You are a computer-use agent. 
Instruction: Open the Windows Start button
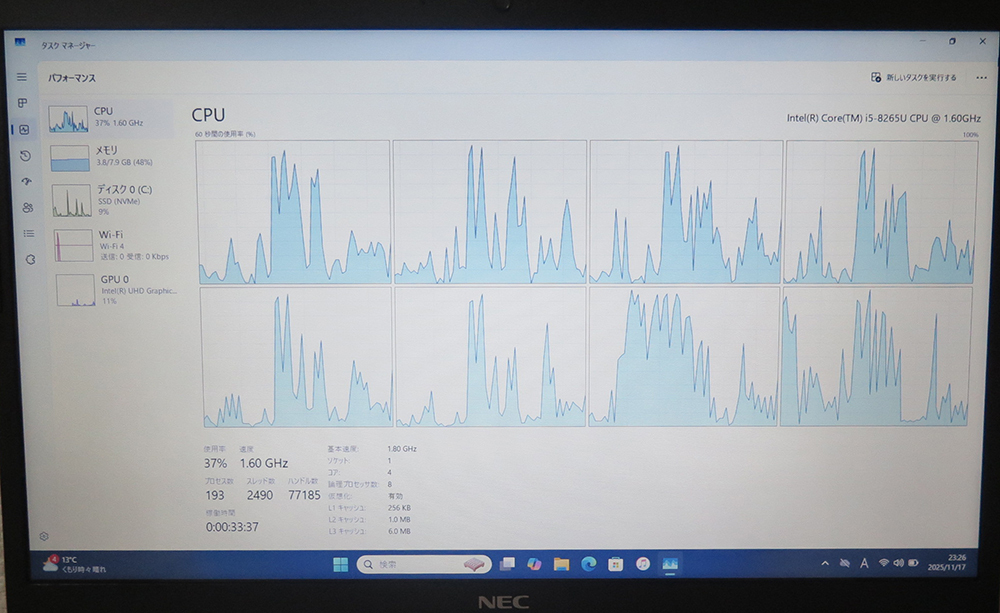click(341, 565)
